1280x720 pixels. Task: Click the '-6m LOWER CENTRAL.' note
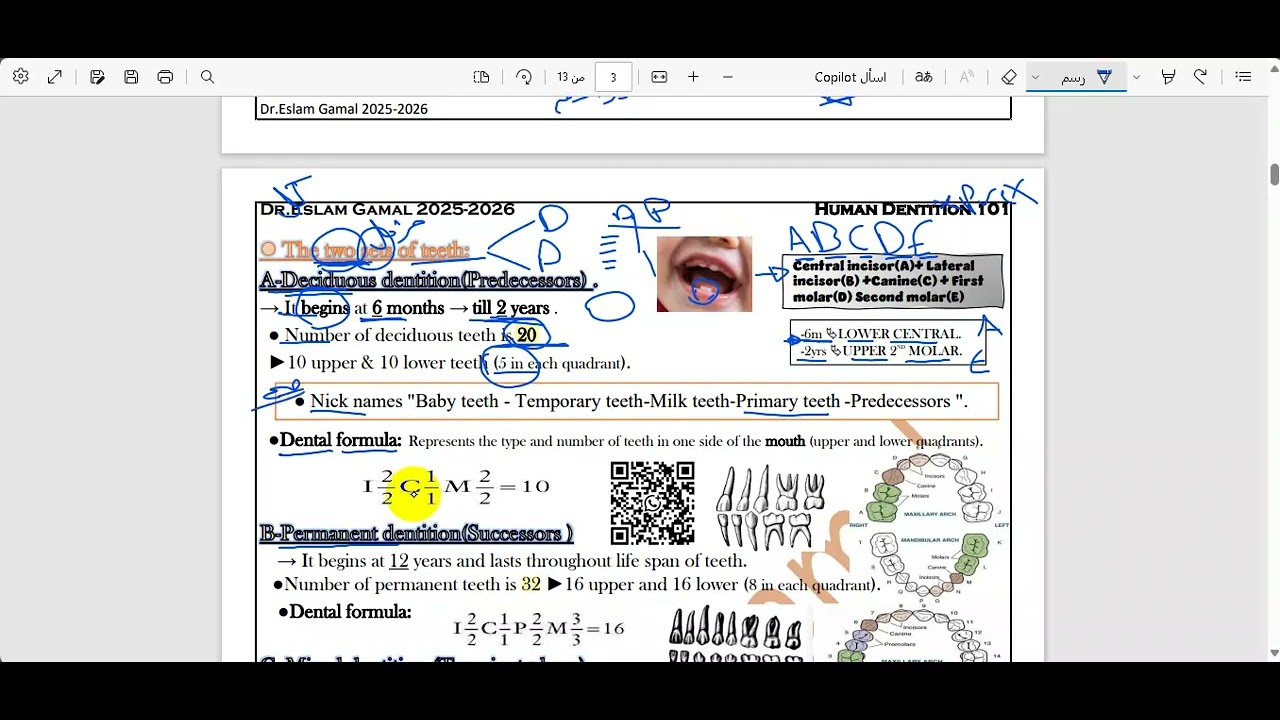click(x=882, y=334)
